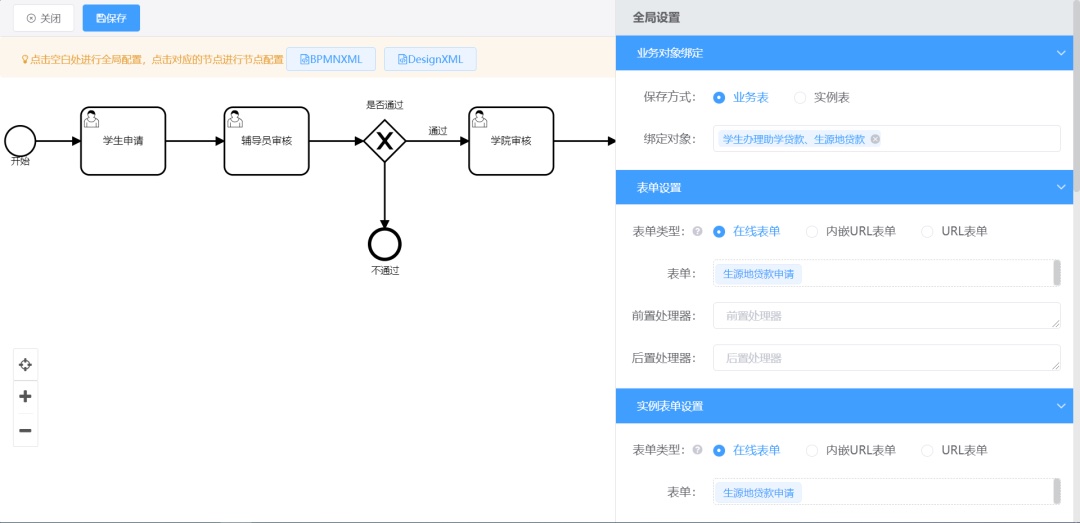Collapse the 实例表单设置 section
1080x523 pixels.
click(x=1060, y=406)
